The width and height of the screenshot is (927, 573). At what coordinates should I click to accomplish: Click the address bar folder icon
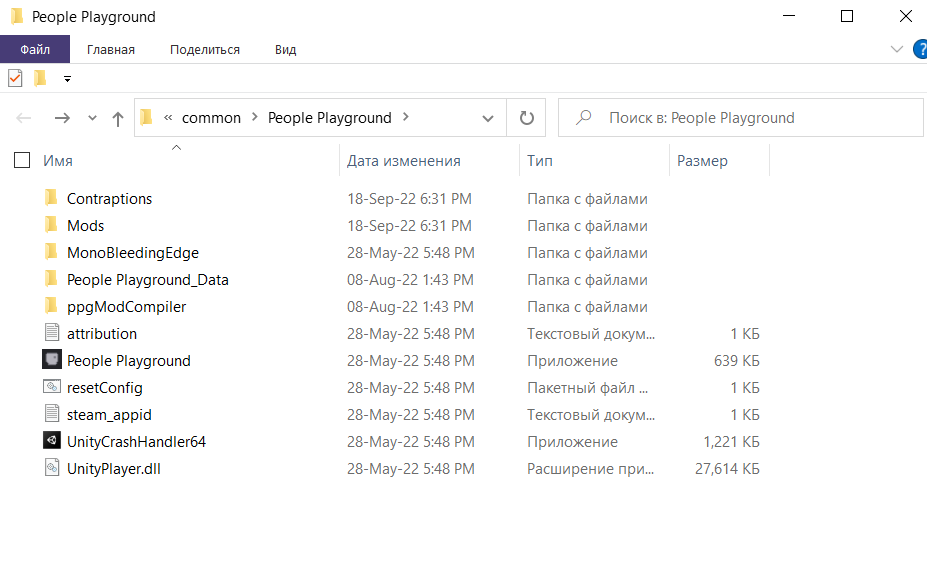(147, 117)
